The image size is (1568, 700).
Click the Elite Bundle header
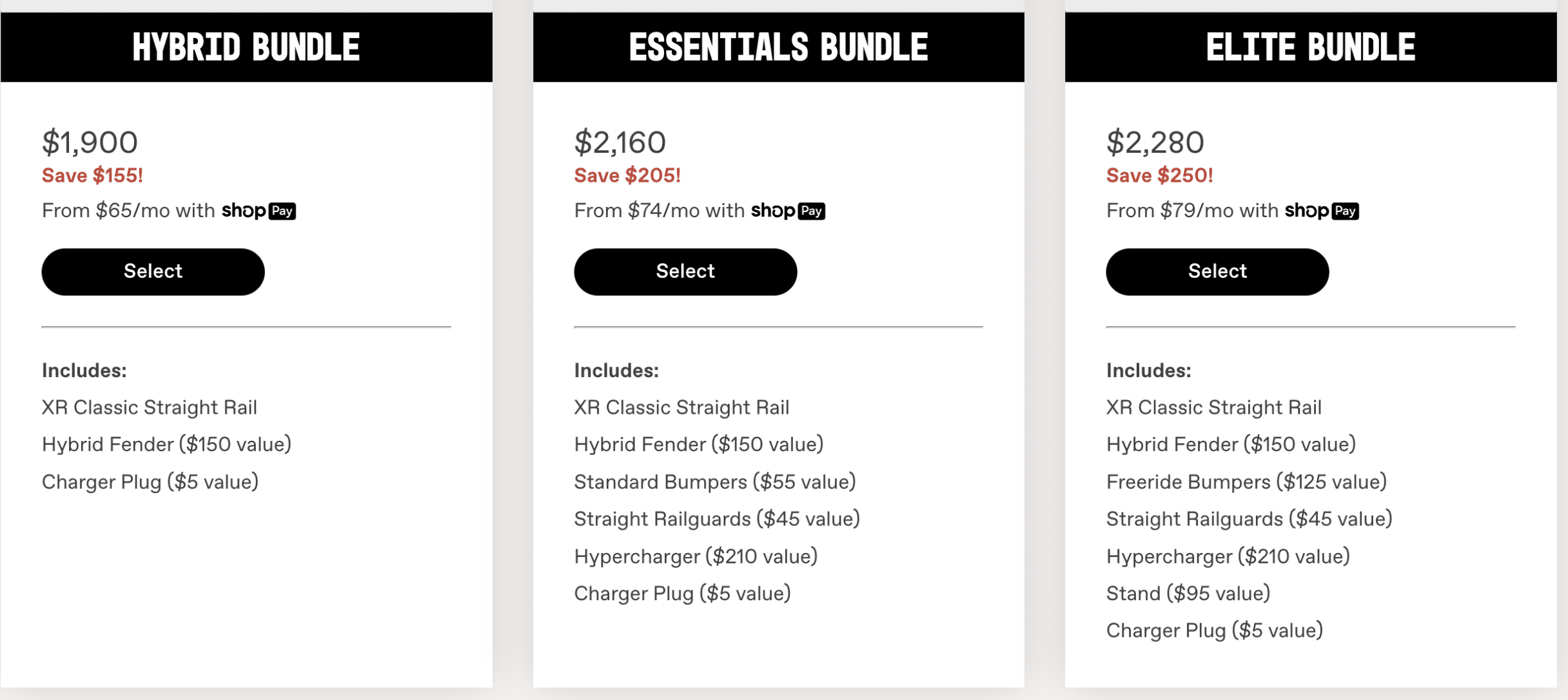click(1310, 47)
